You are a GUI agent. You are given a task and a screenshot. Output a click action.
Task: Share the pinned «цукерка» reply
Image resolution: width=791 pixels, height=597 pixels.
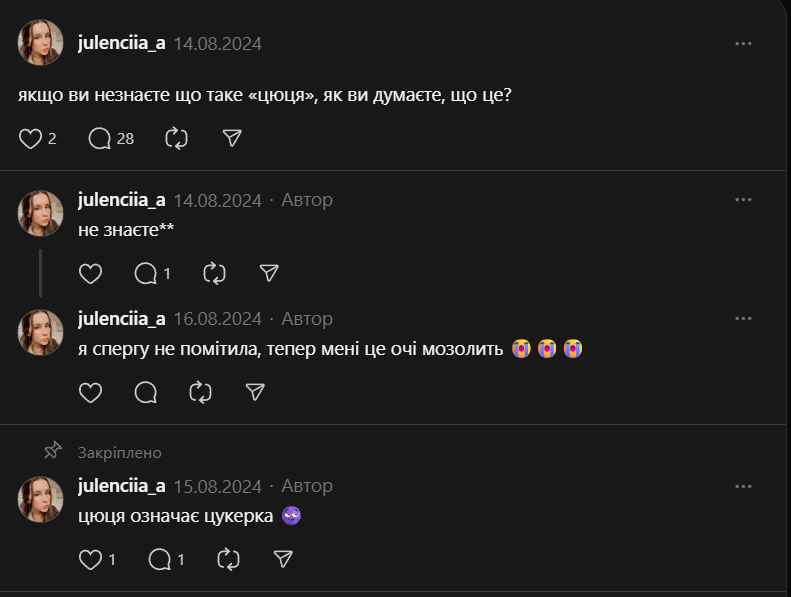click(x=283, y=559)
